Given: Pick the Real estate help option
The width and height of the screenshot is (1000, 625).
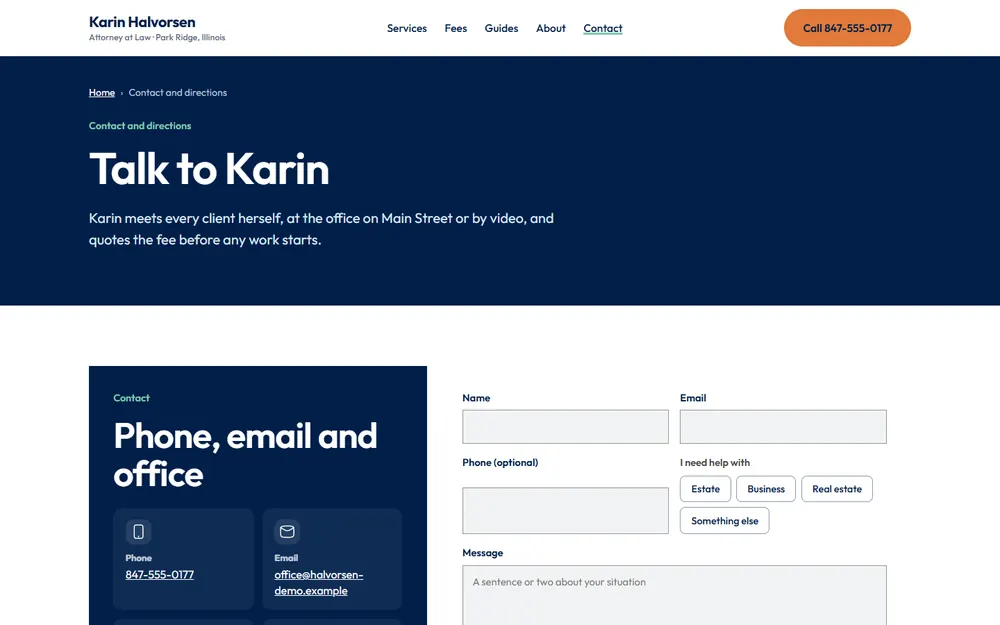Looking at the screenshot, I should 837,489.
